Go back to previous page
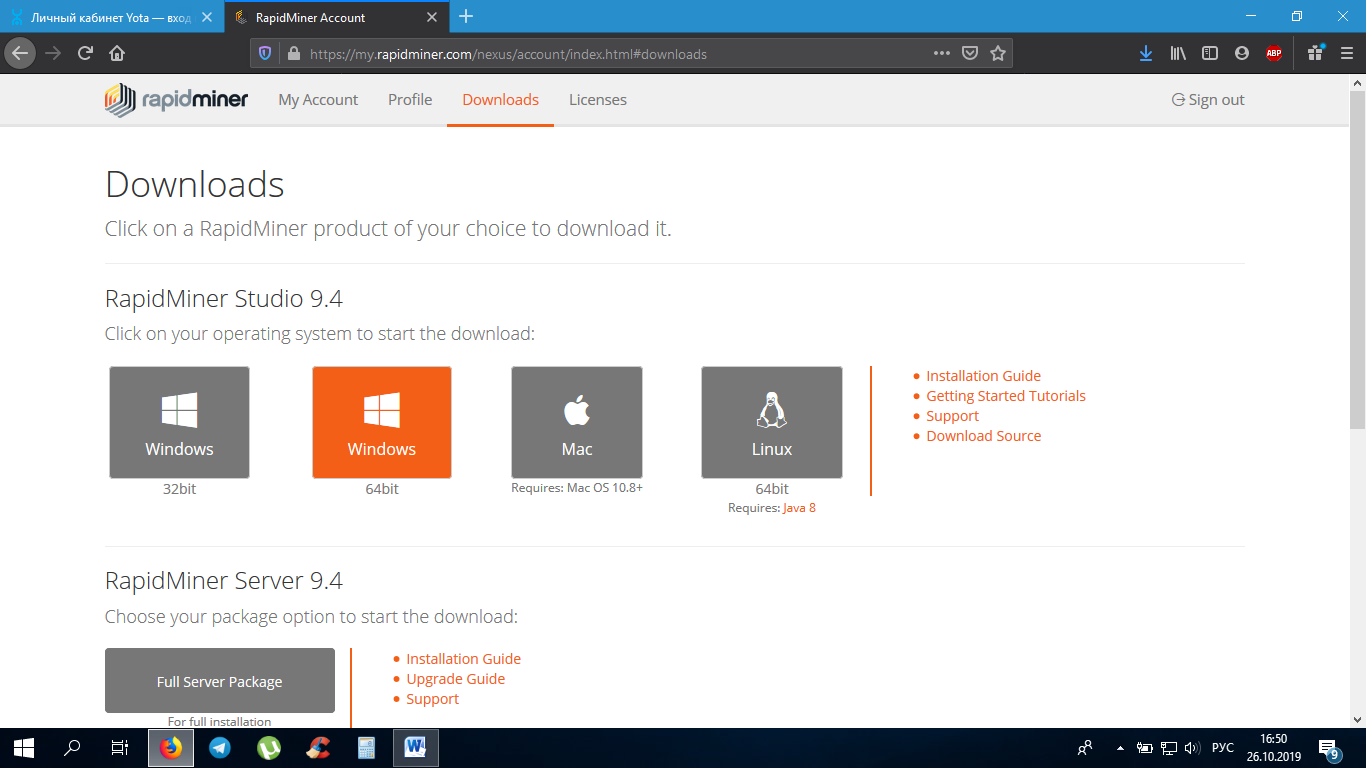The width and height of the screenshot is (1366, 768). pyautogui.click(x=20, y=54)
